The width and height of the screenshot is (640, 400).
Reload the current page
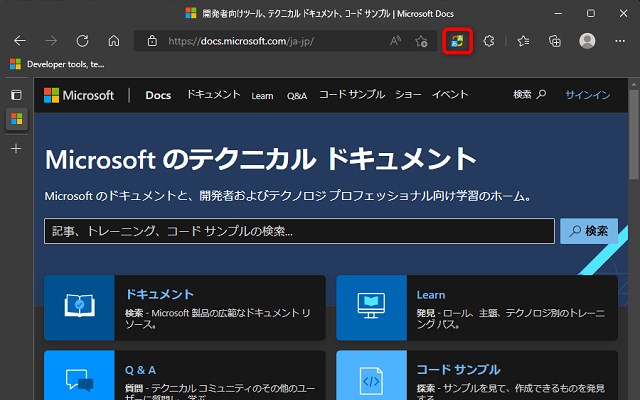pos(82,41)
